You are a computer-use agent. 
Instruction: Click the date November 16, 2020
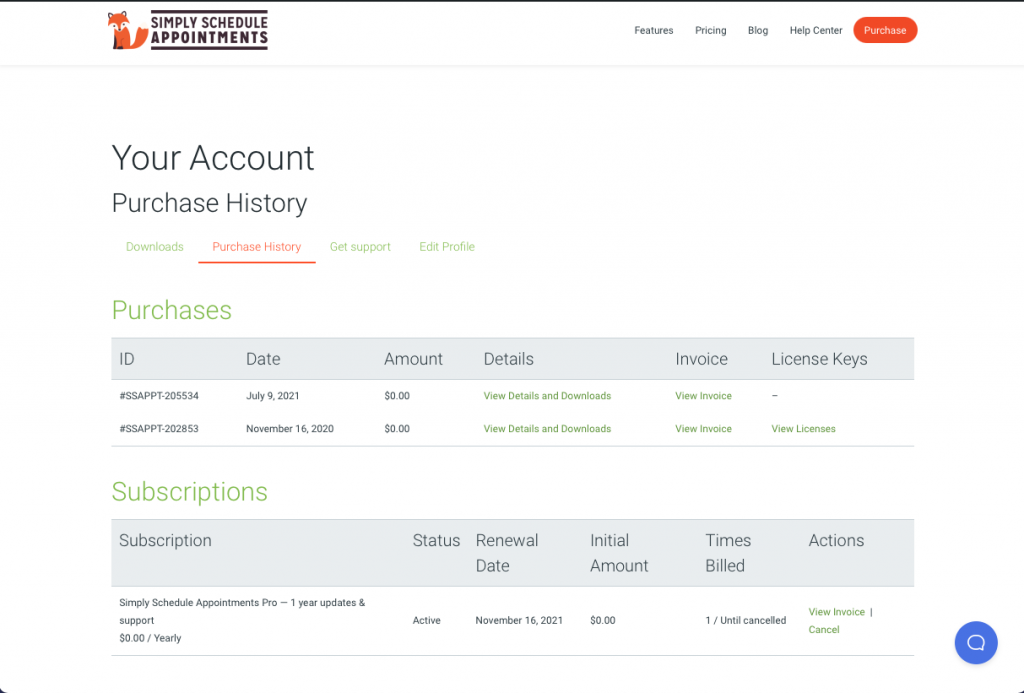[289, 429]
